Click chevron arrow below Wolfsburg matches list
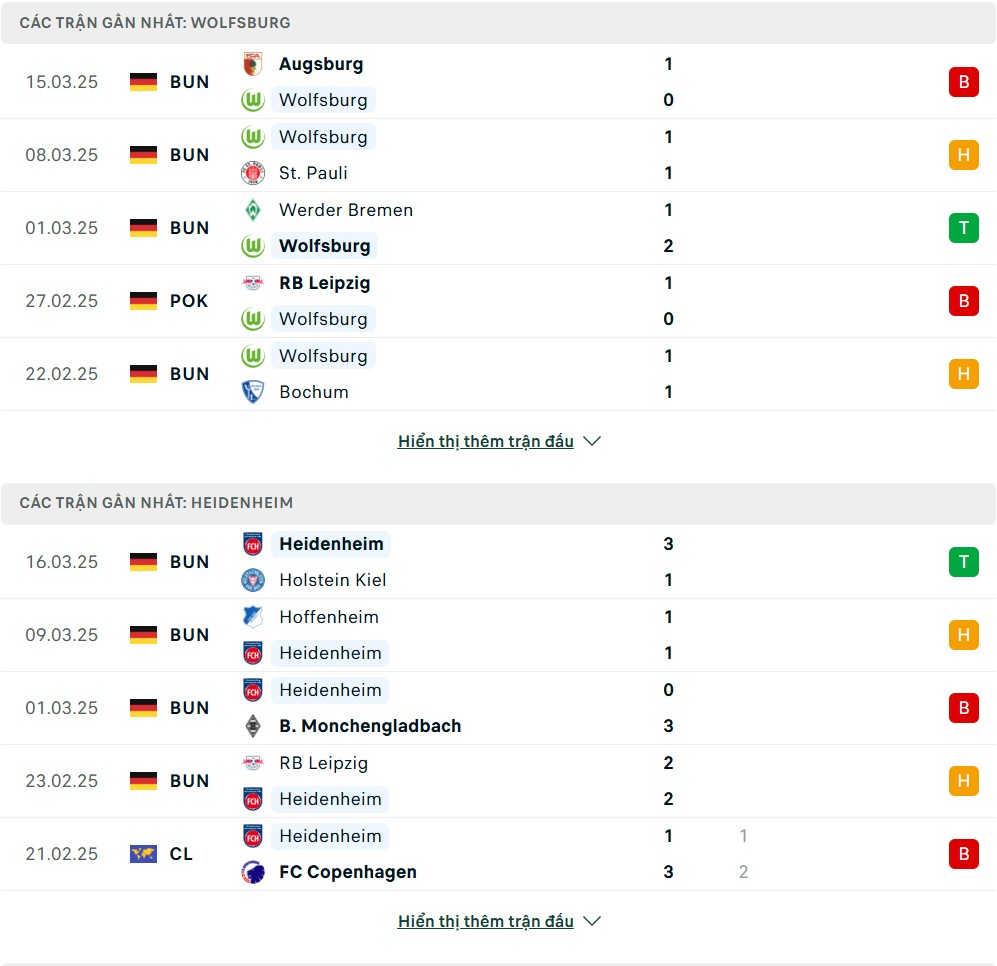Viewport: 997px width, 966px height. point(592,441)
